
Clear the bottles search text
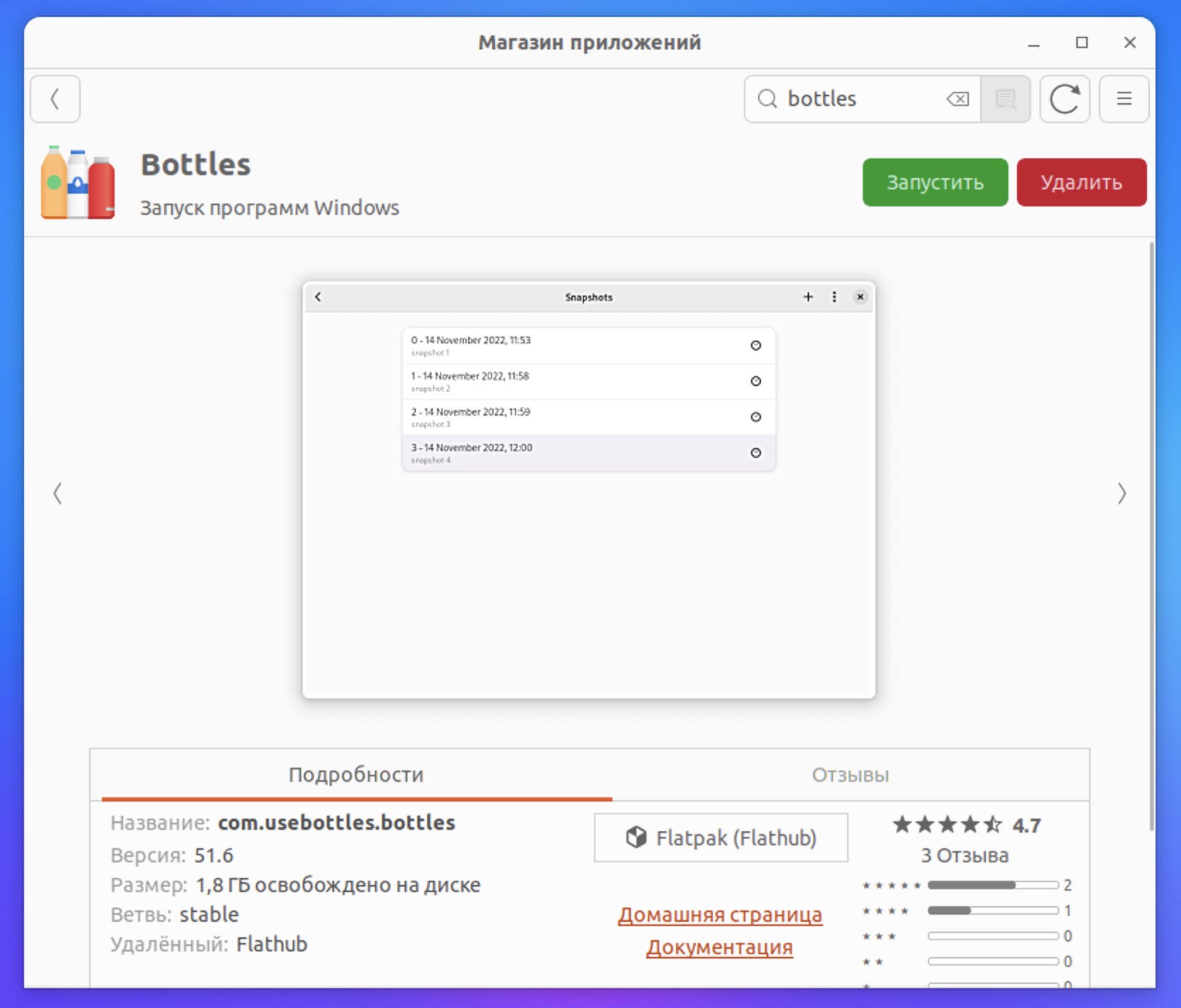point(958,99)
